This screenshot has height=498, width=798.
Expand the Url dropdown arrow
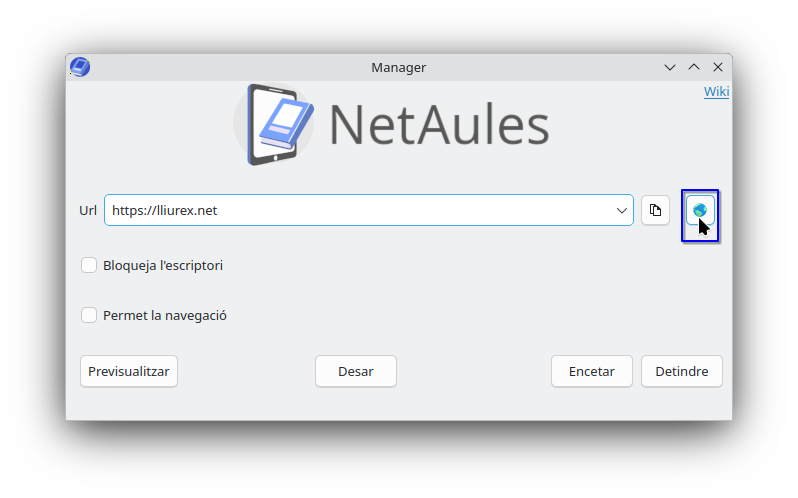click(622, 210)
